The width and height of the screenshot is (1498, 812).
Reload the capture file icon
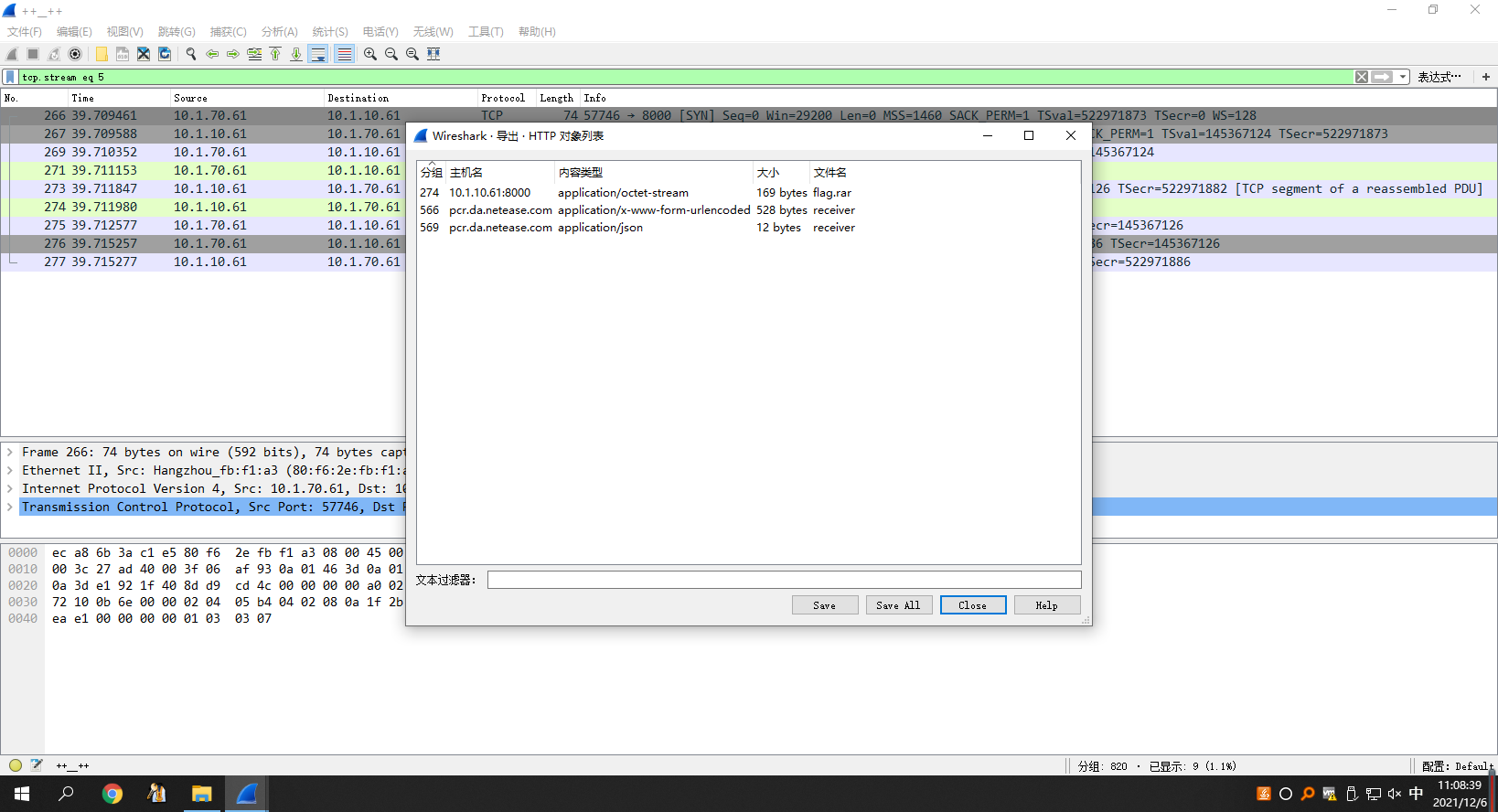pyautogui.click(x=165, y=54)
